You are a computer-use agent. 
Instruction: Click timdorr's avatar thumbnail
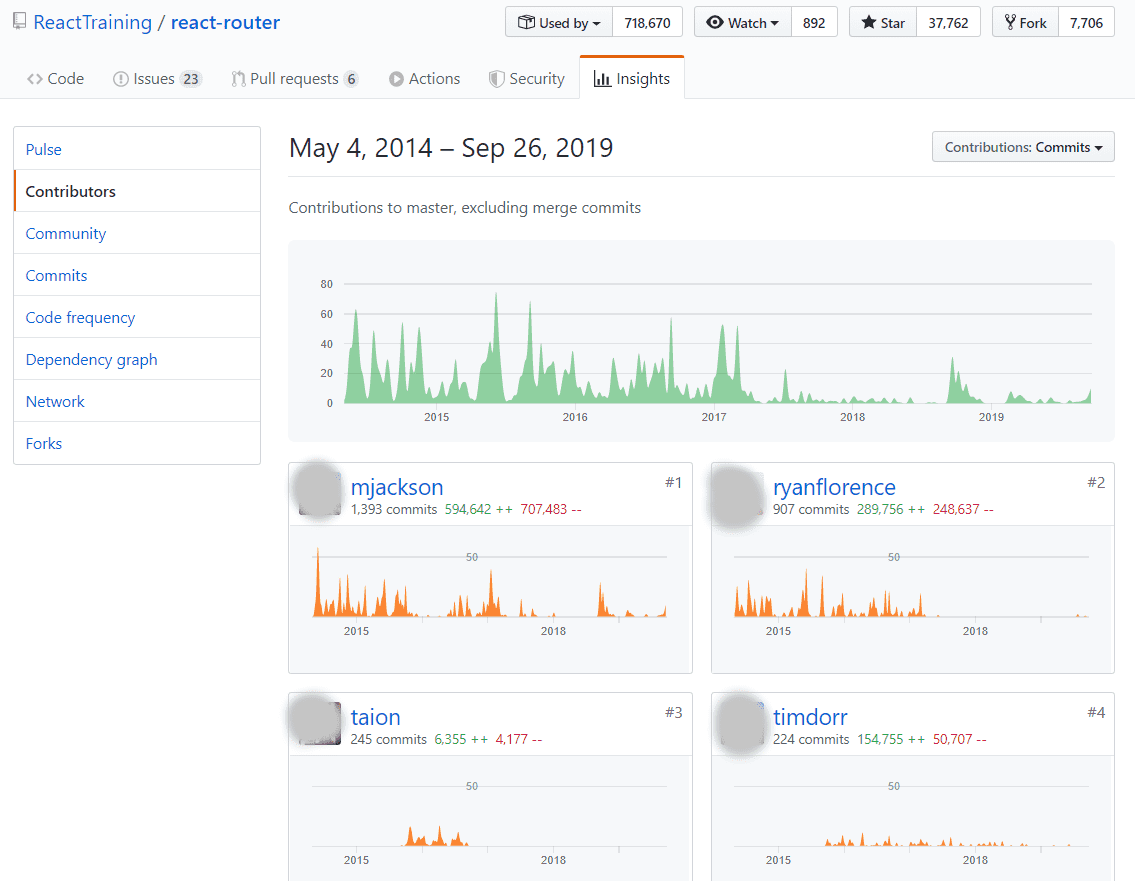742,723
